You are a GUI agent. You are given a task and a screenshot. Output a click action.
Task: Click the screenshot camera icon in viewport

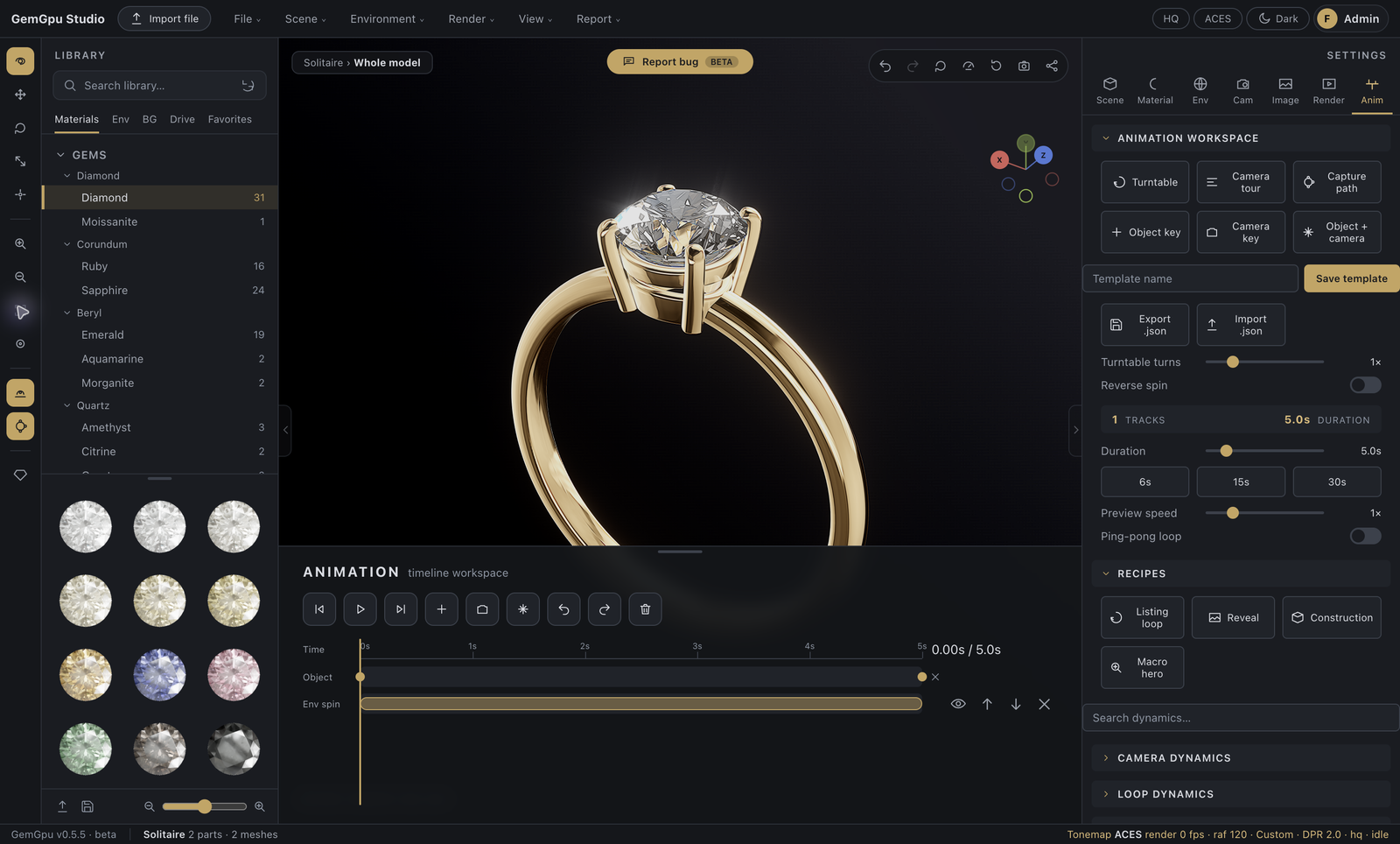click(x=1024, y=67)
